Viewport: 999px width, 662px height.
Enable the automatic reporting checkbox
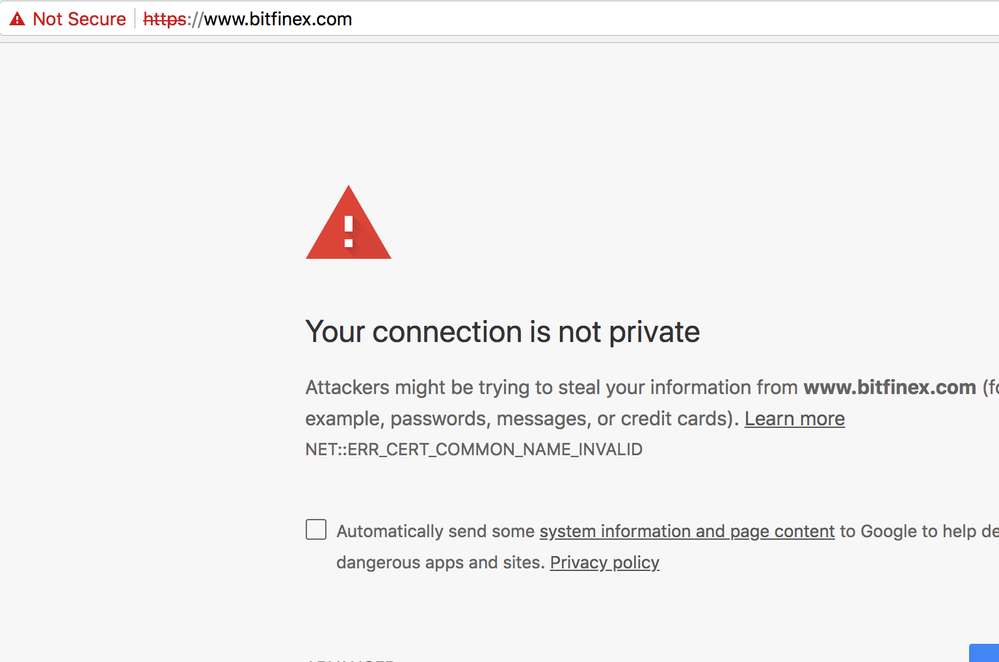click(316, 530)
